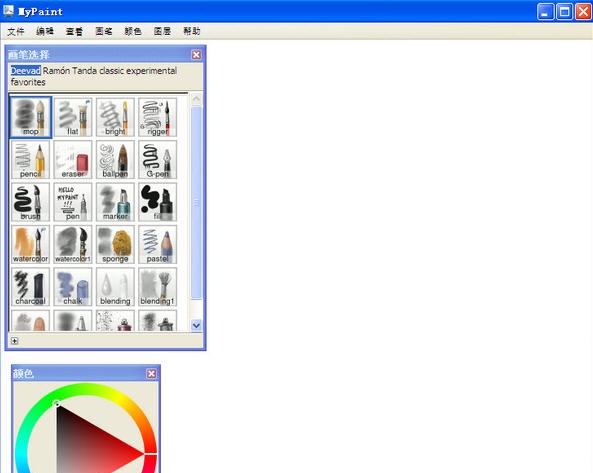
Task: Select the blue chalk brush
Action: click(x=73, y=287)
